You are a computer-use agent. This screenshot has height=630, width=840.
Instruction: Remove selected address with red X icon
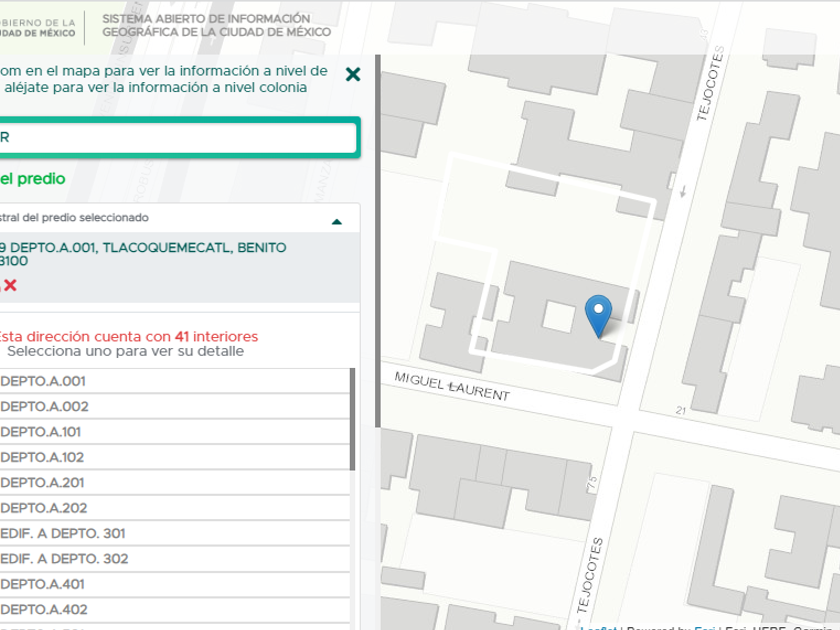tap(10, 285)
